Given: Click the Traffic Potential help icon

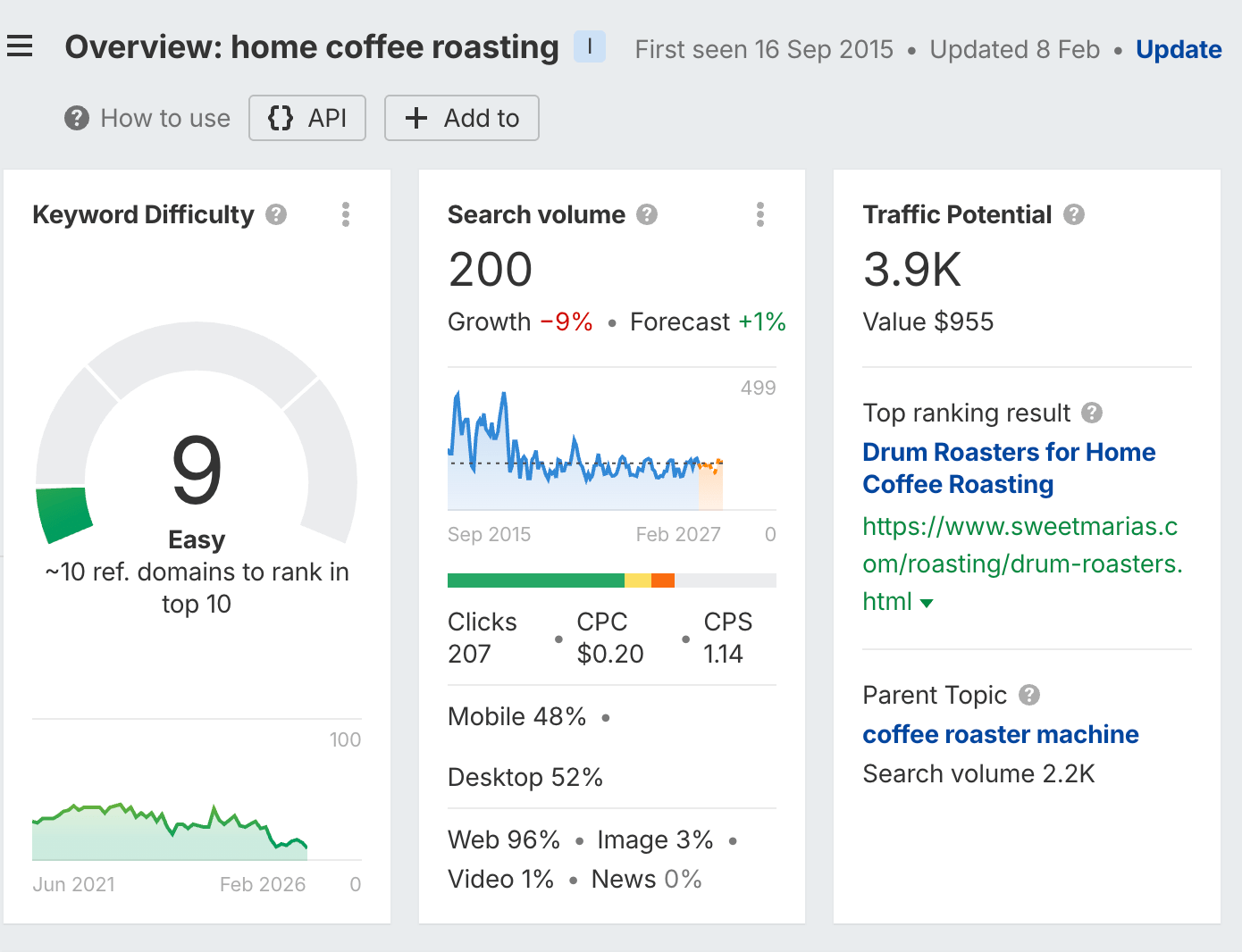Looking at the screenshot, I should tap(1074, 214).
